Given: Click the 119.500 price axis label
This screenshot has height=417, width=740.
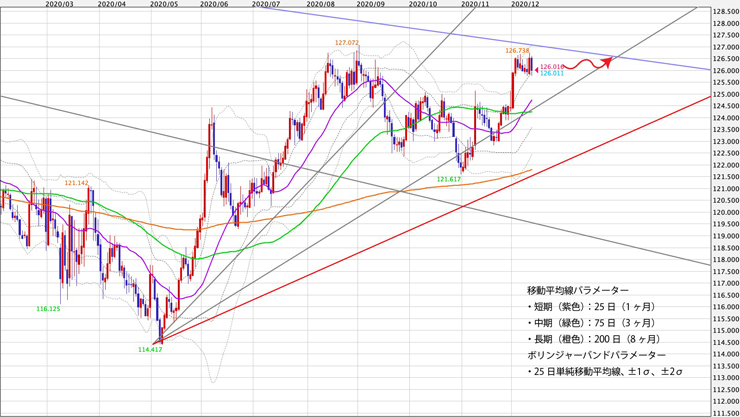Looking at the screenshot, I should [x=727, y=224].
